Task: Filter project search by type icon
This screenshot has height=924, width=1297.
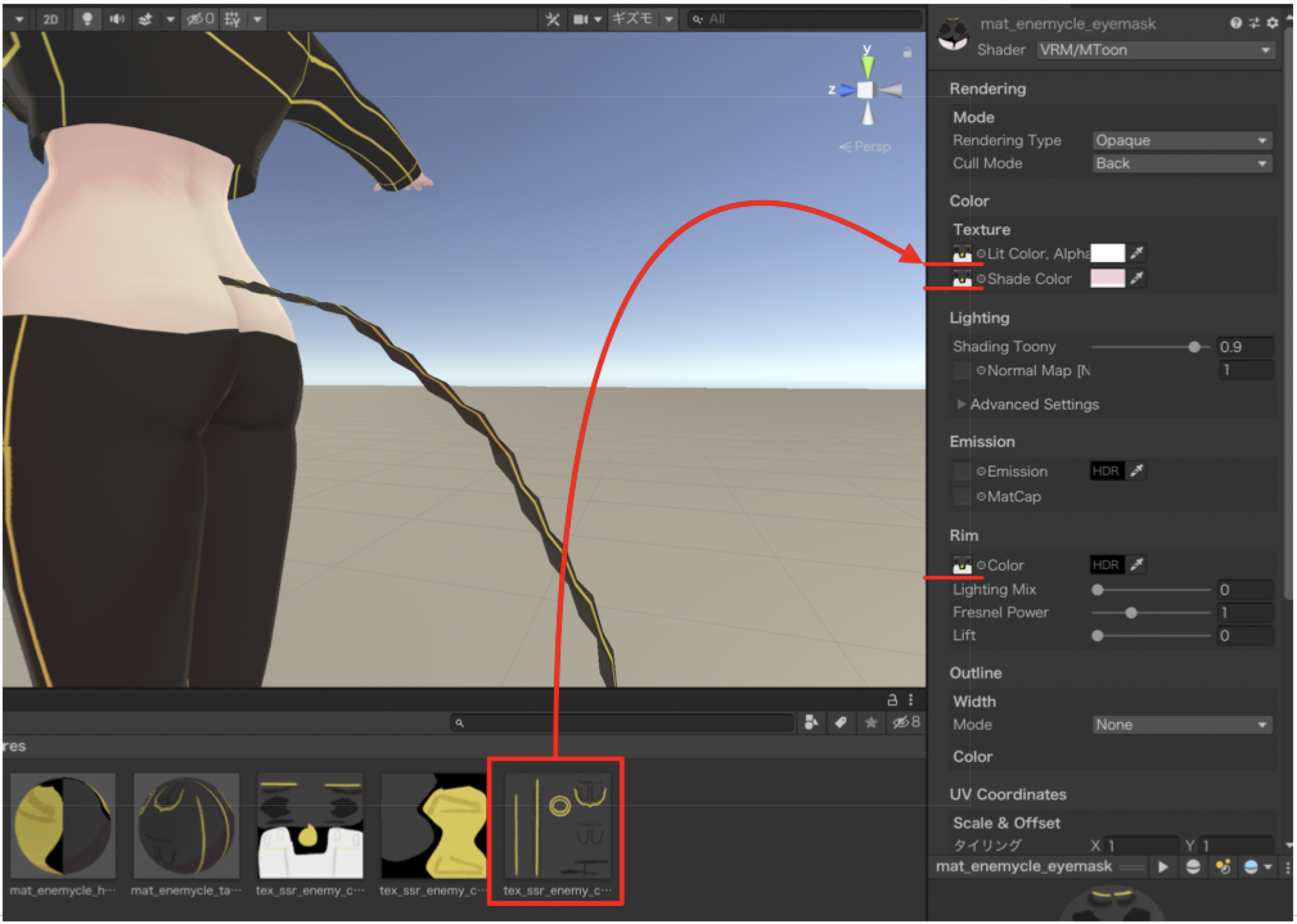Action: coord(811,723)
